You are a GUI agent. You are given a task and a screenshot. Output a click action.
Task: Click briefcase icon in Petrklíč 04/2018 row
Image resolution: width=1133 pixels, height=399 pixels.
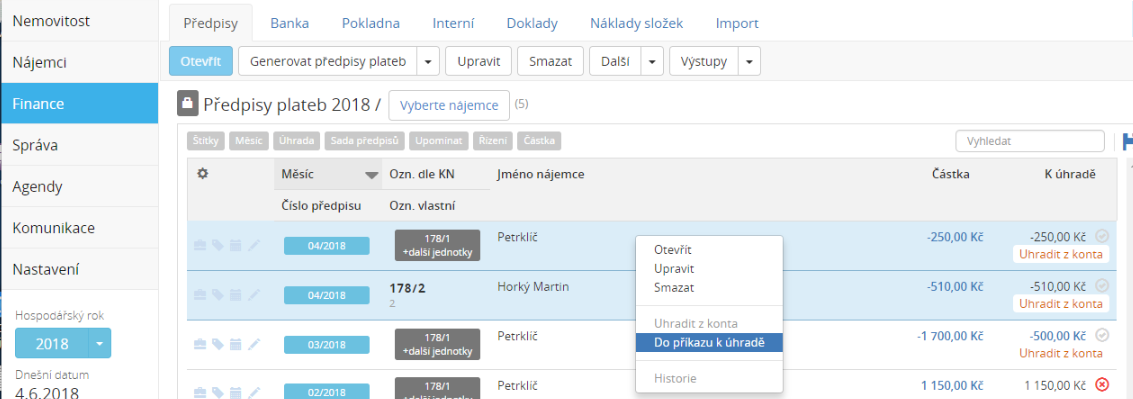[x=200, y=246]
